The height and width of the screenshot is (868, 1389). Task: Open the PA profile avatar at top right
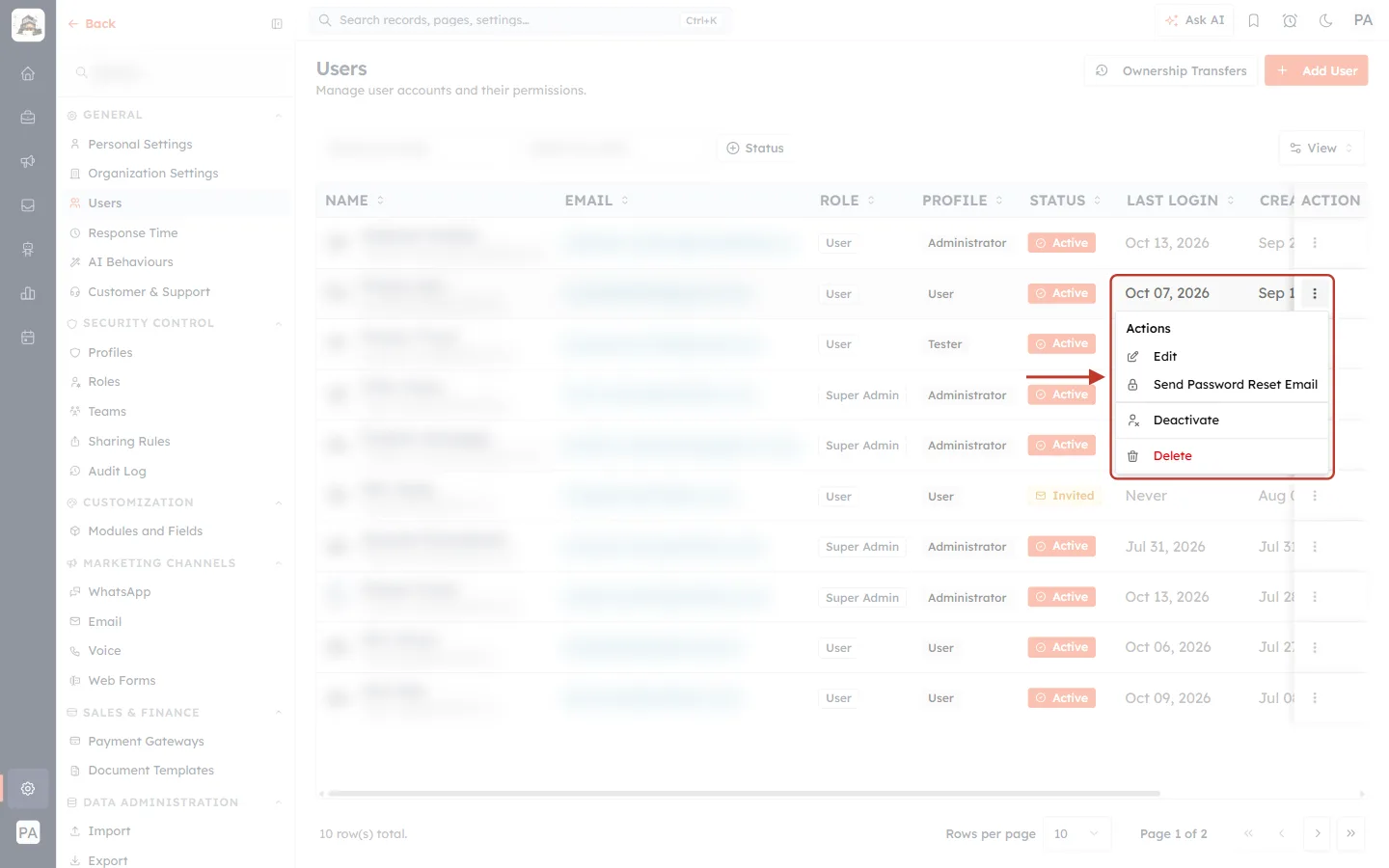pyautogui.click(x=1363, y=20)
